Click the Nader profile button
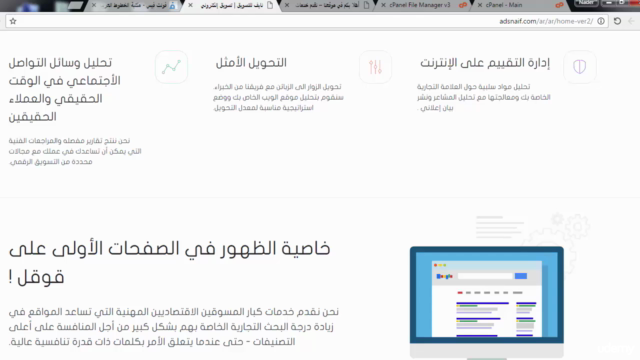This screenshot has height=360, width=640. [x=586, y=3]
